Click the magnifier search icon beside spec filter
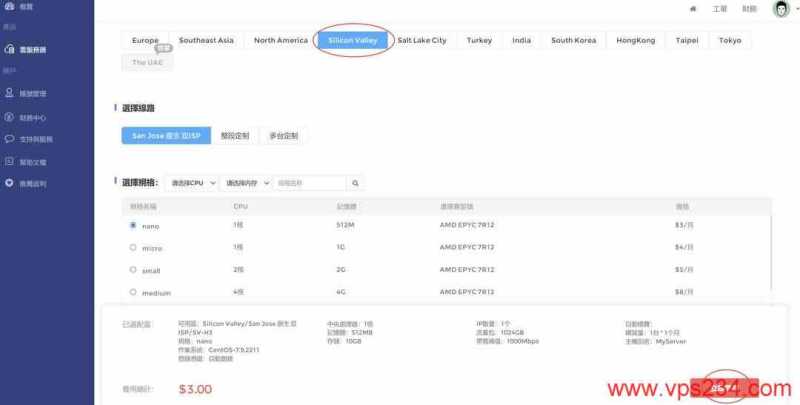Screen dimensions: 800x405 pos(355,183)
